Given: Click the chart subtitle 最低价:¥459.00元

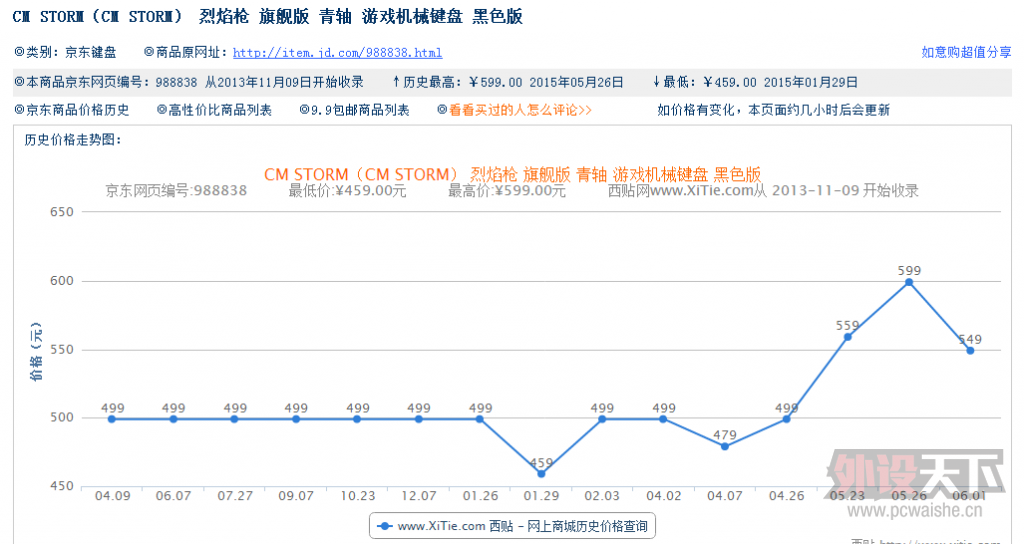Looking at the screenshot, I should coord(347,191).
